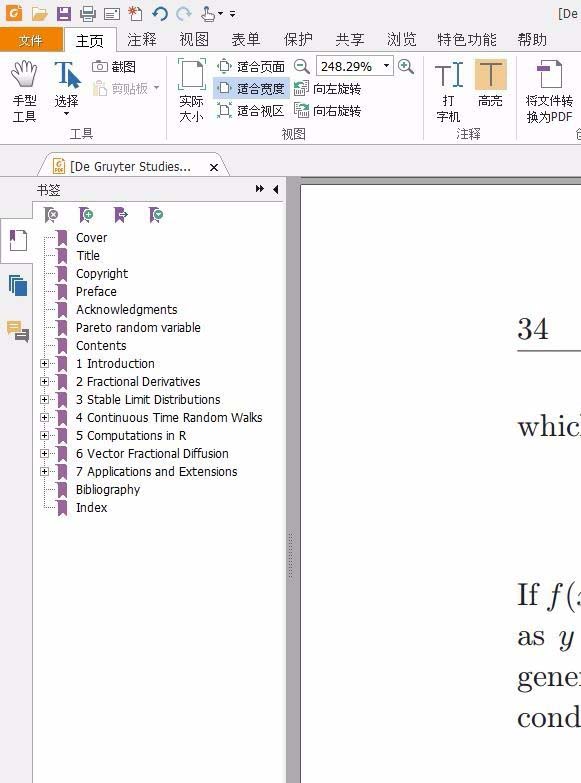Zoom out with the minus magnifier

point(301,66)
